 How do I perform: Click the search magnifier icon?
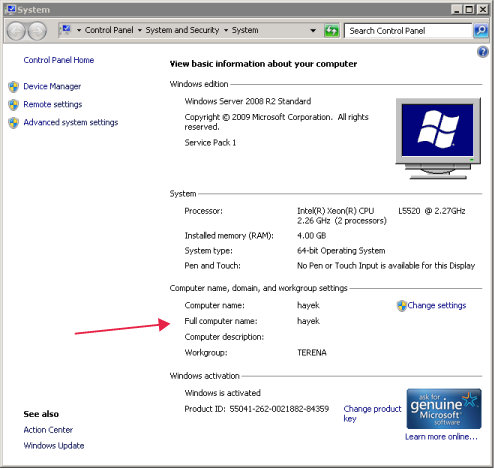481,31
